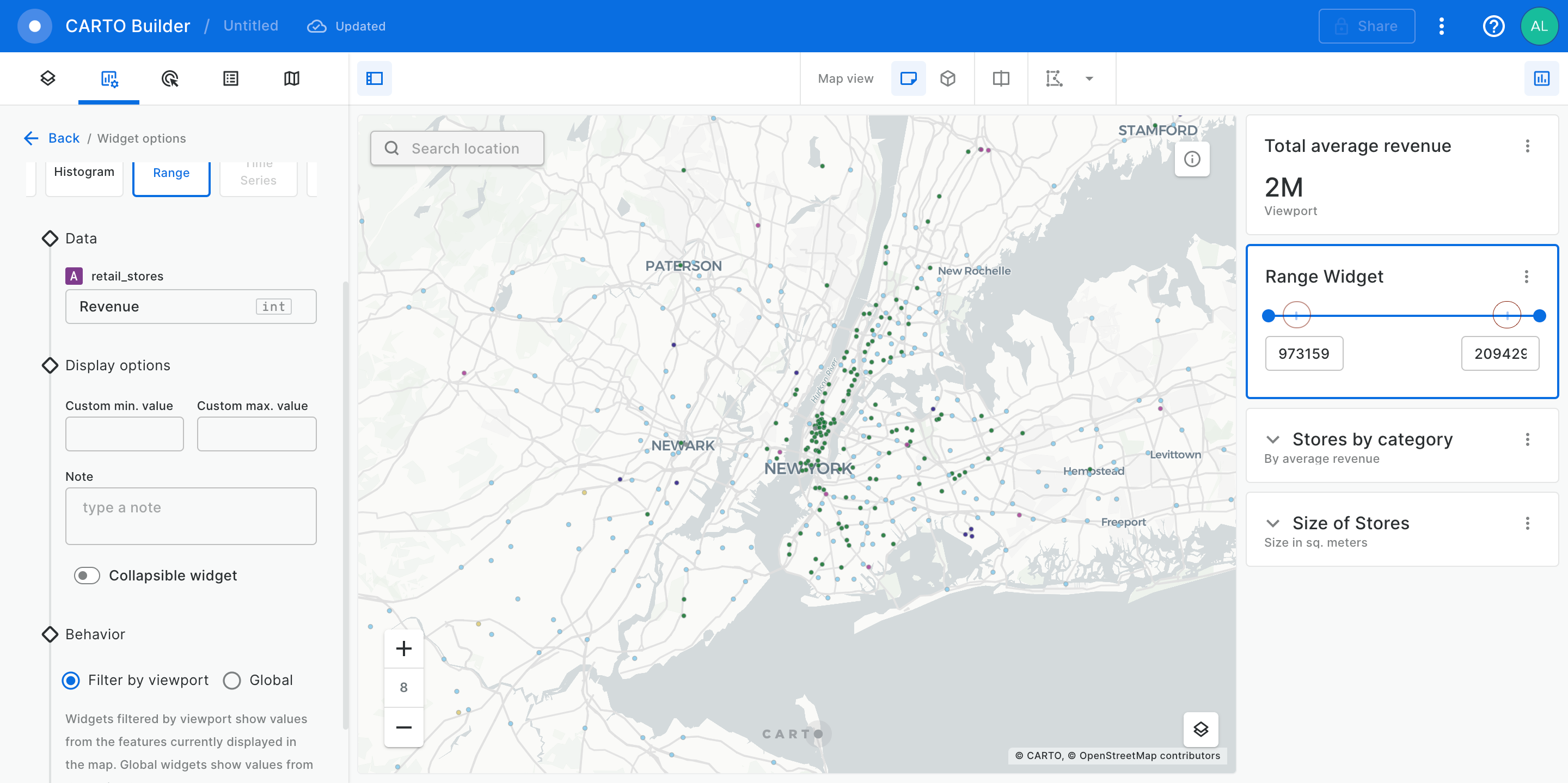Open Stores by category options menu
1568x783 pixels.
pyautogui.click(x=1527, y=439)
